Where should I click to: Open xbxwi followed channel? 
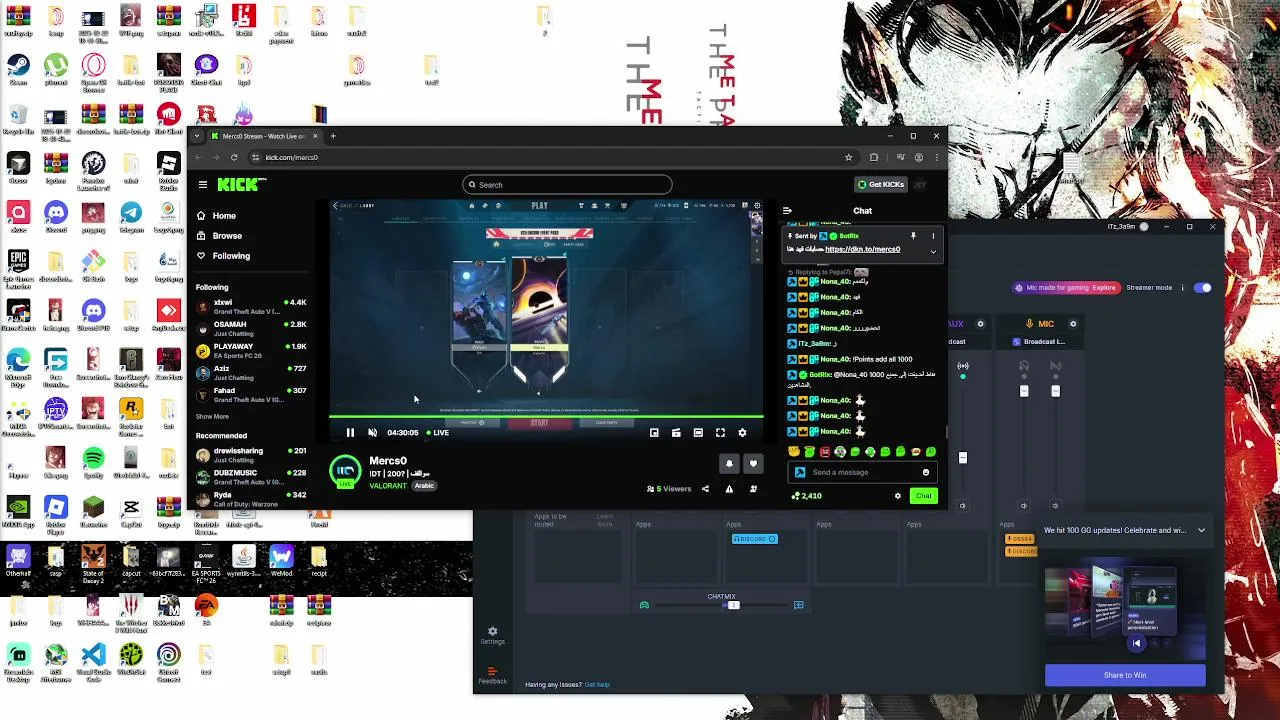[x=252, y=306]
